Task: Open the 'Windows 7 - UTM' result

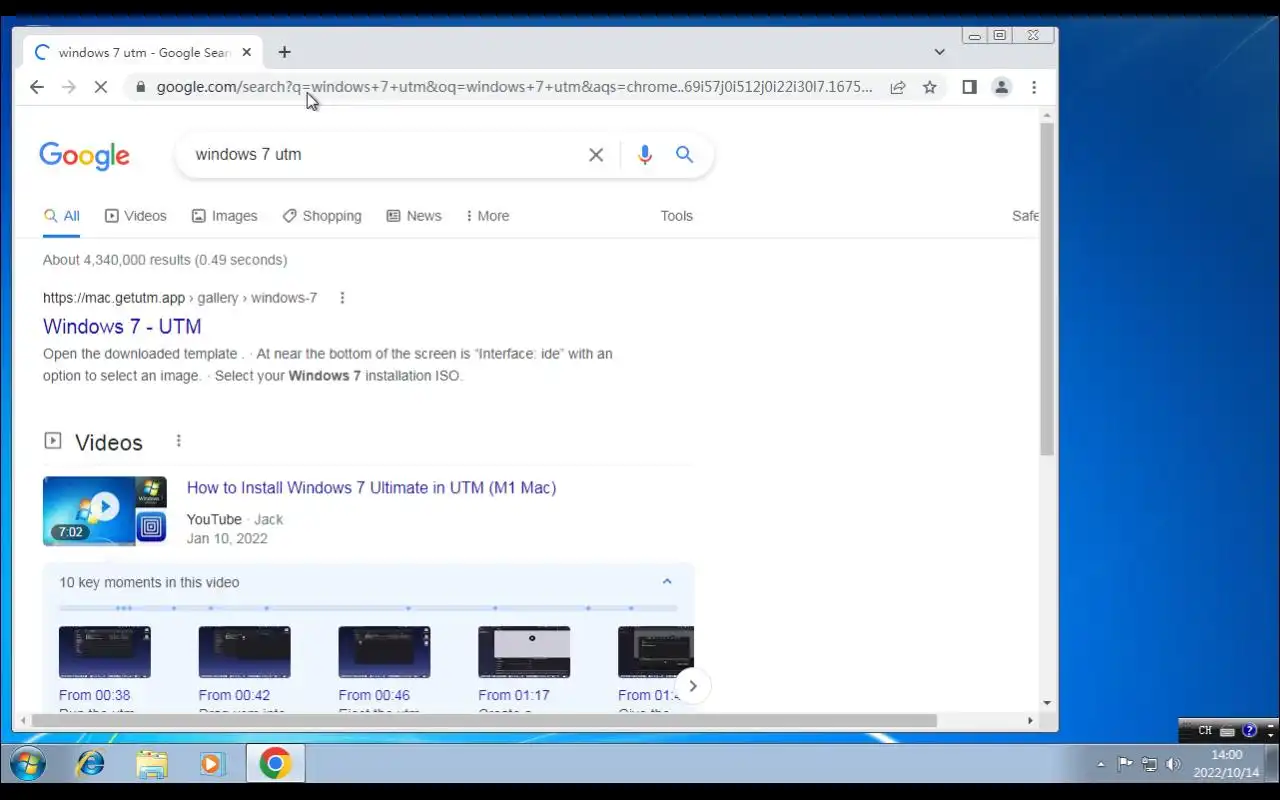Action: coord(122,327)
